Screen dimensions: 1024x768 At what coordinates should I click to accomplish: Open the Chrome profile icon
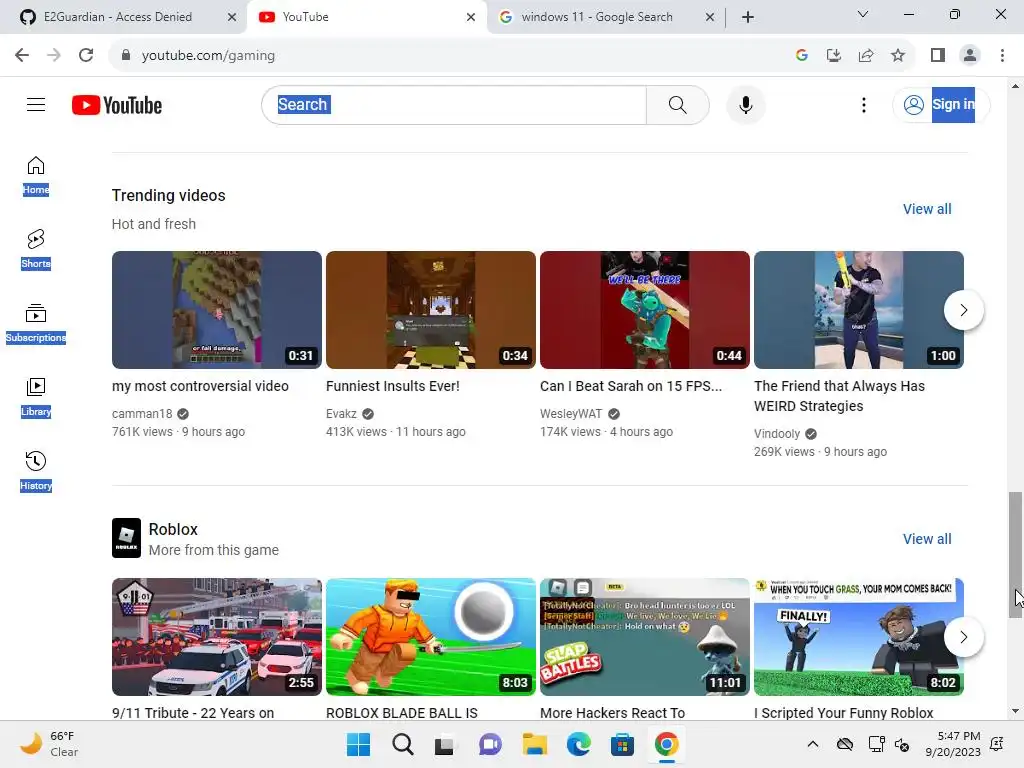(x=970, y=55)
